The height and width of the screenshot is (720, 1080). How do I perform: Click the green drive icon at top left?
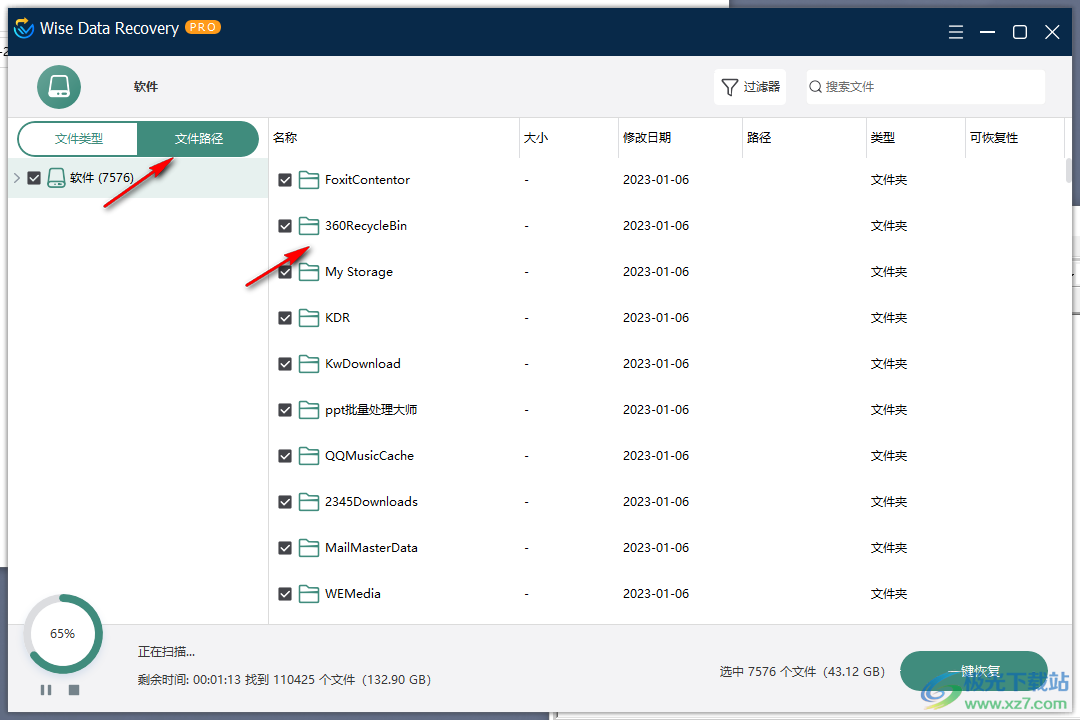(59, 87)
